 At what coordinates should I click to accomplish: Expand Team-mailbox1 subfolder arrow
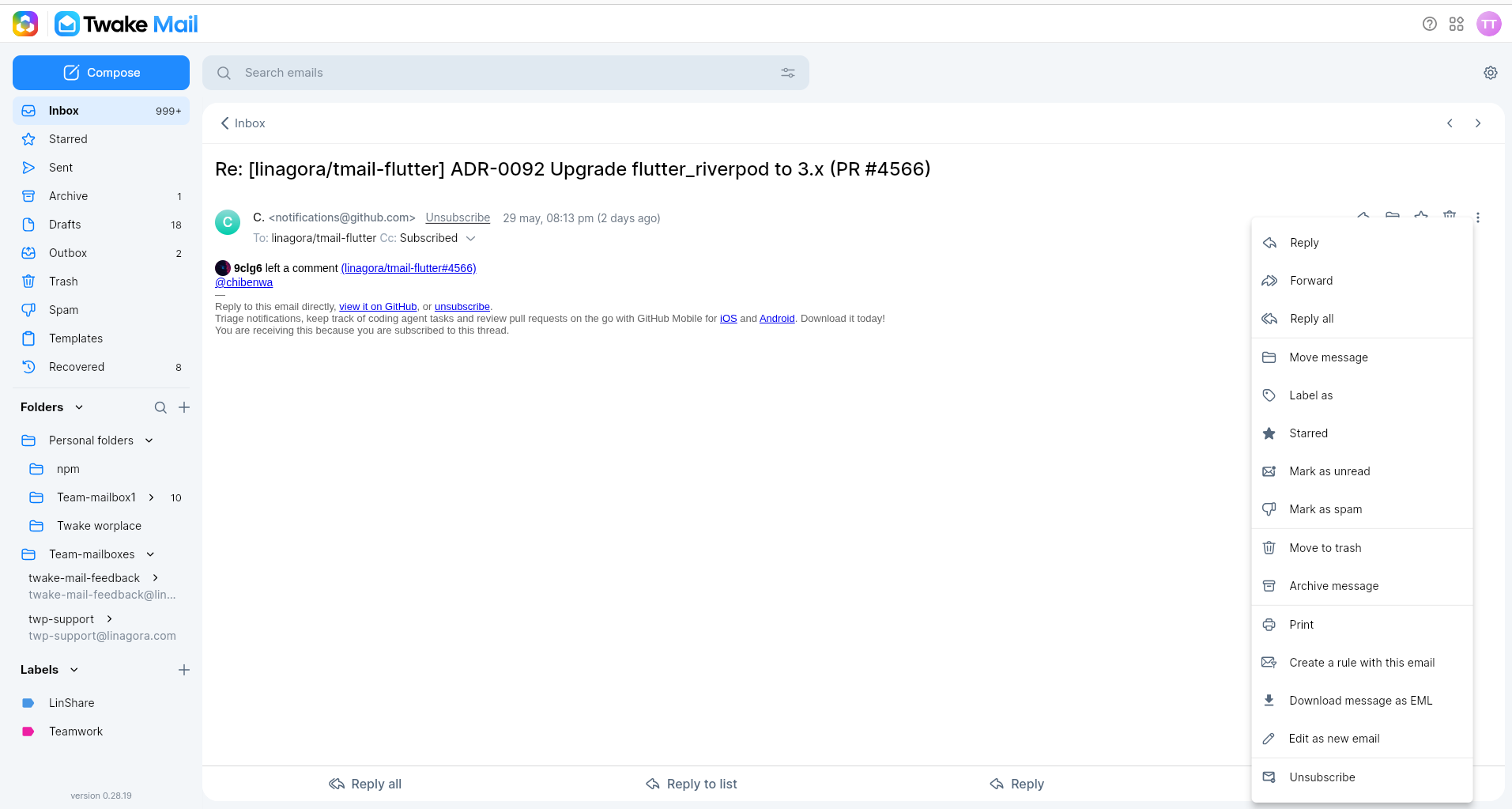coord(152,497)
